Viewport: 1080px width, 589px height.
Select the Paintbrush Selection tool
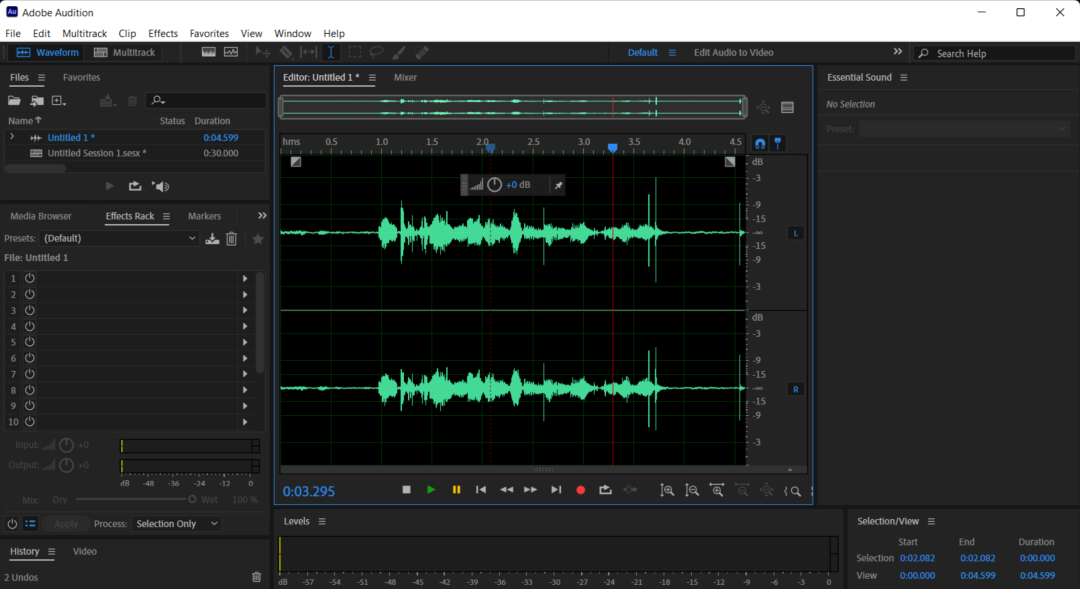pyautogui.click(x=399, y=52)
